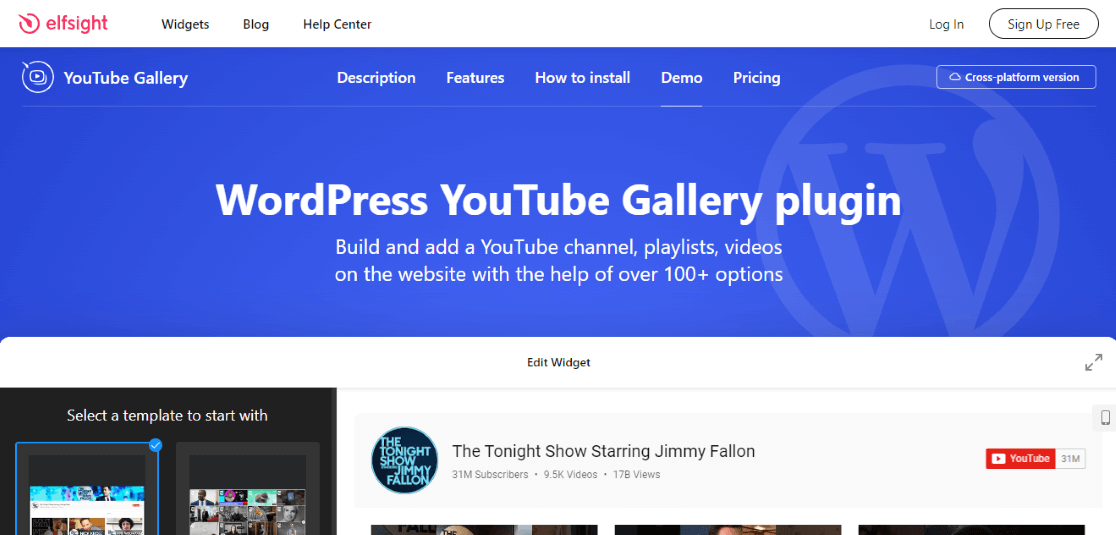Click the WordPress YouTube Gallery plugin heading
This screenshot has width=1116, height=535.
559,201
